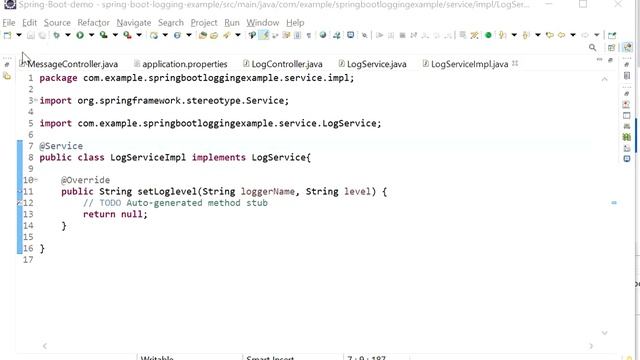Viewport: 640px width, 360px height.
Task: Click the Coverage launch icon
Action: point(104,36)
